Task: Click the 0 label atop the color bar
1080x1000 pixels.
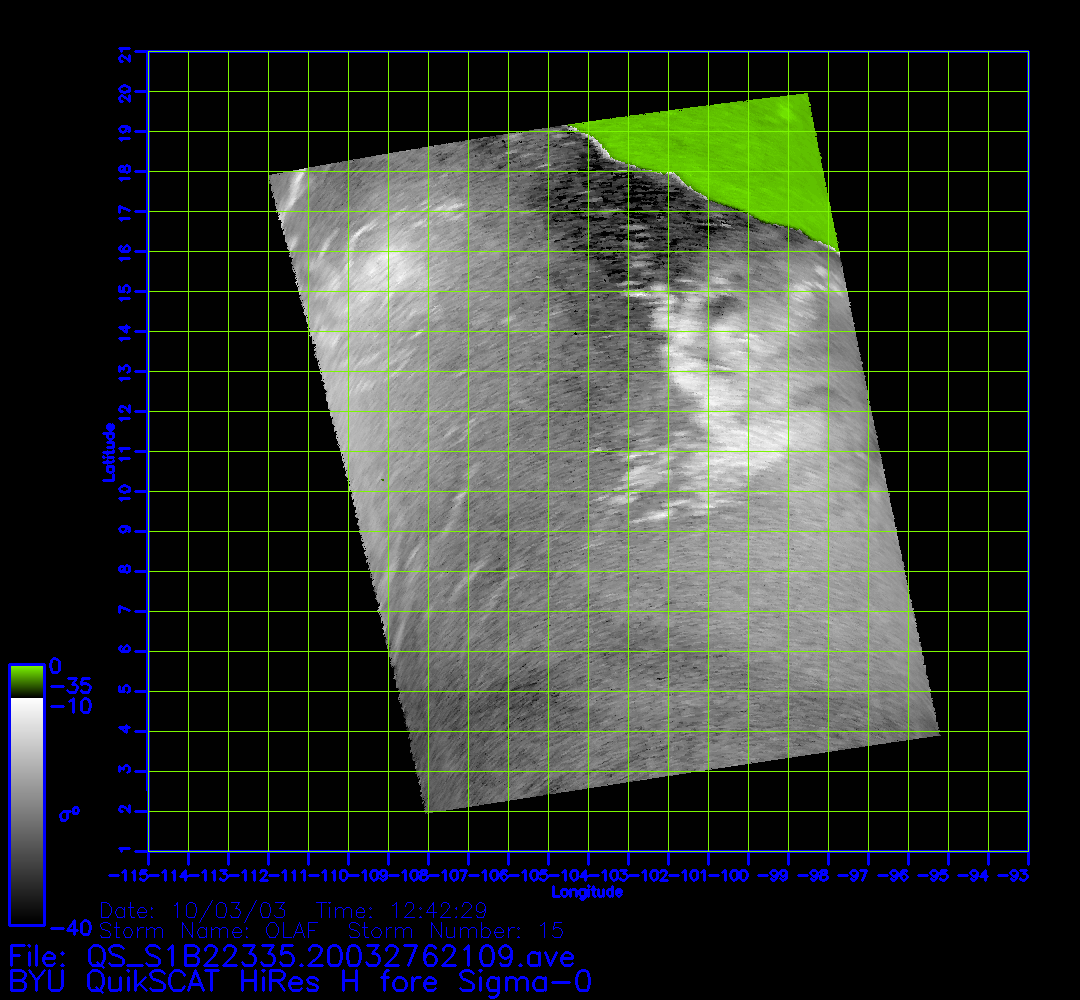Action: 55,666
